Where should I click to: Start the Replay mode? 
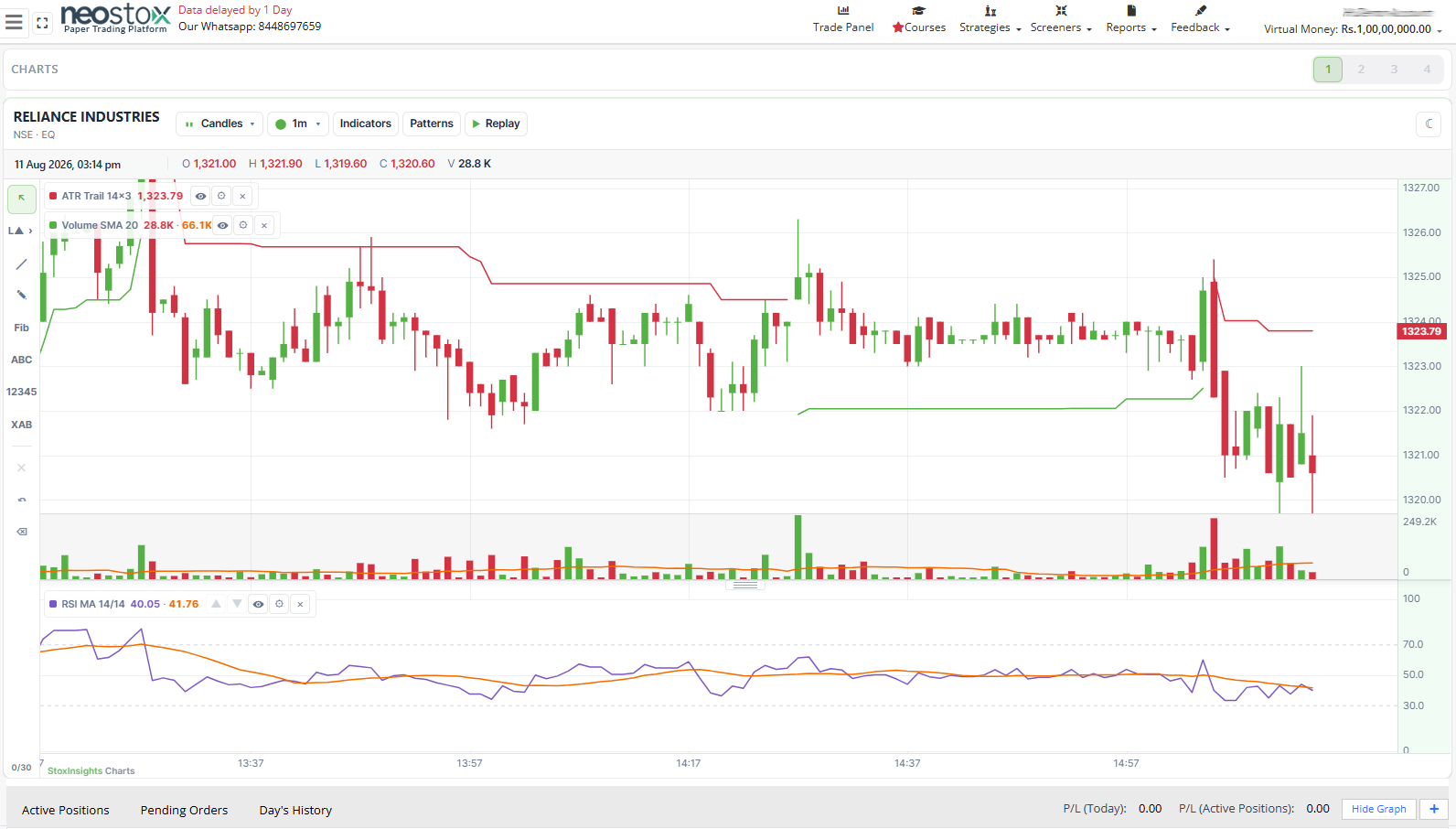click(496, 124)
